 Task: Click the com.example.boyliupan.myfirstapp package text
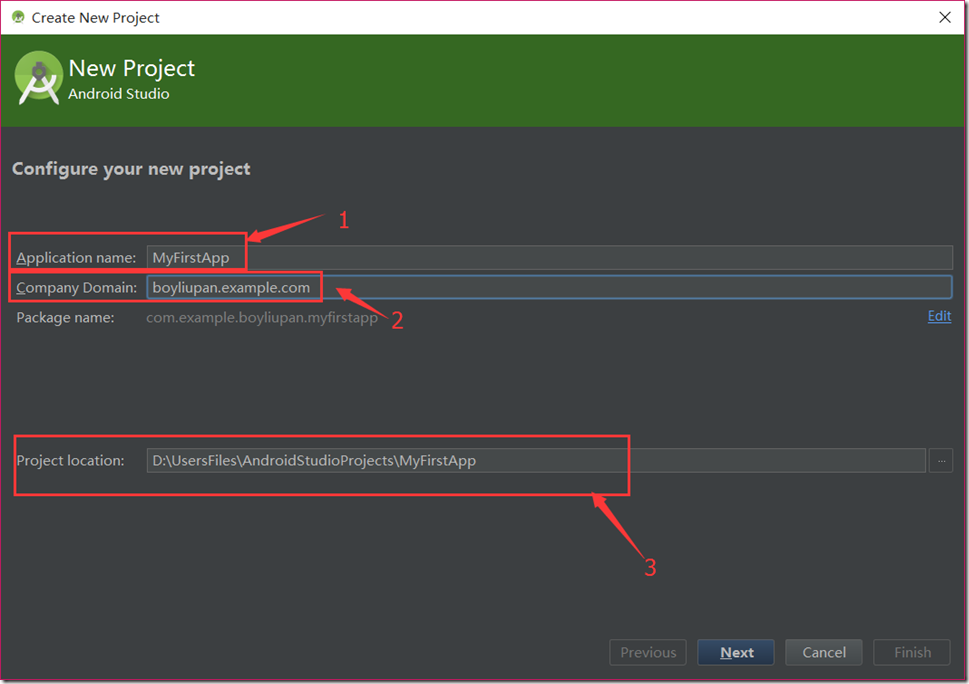[x=262, y=317]
